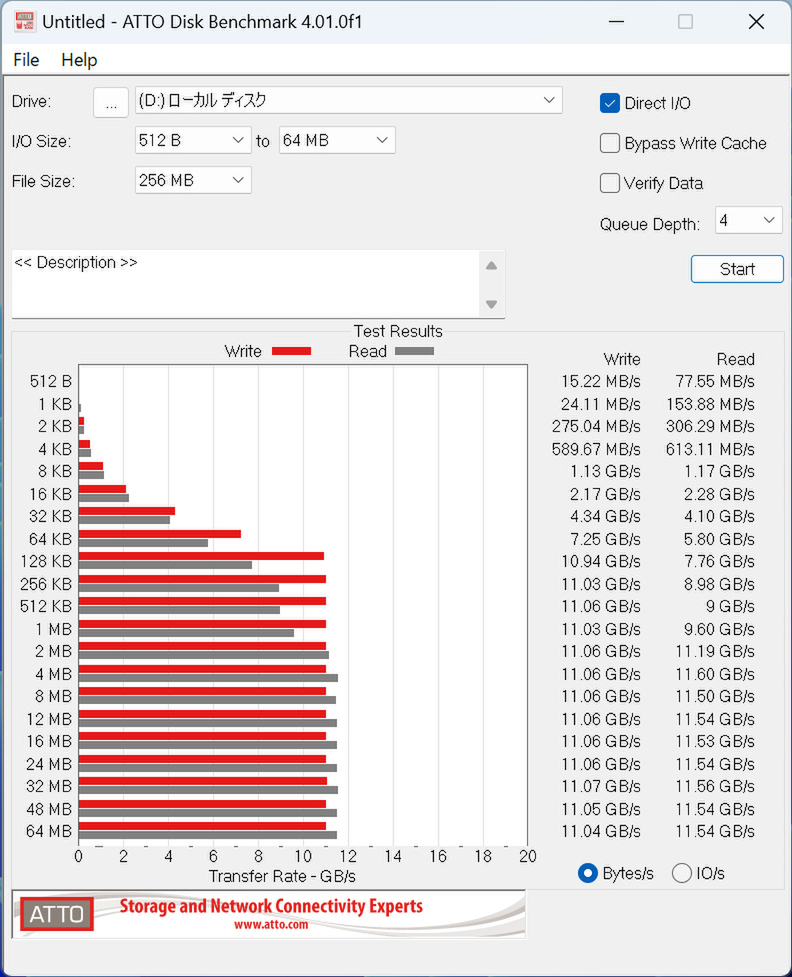Click the 512 B row label
792x977 pixels.
pyautogui.click(x=50, y=381)
